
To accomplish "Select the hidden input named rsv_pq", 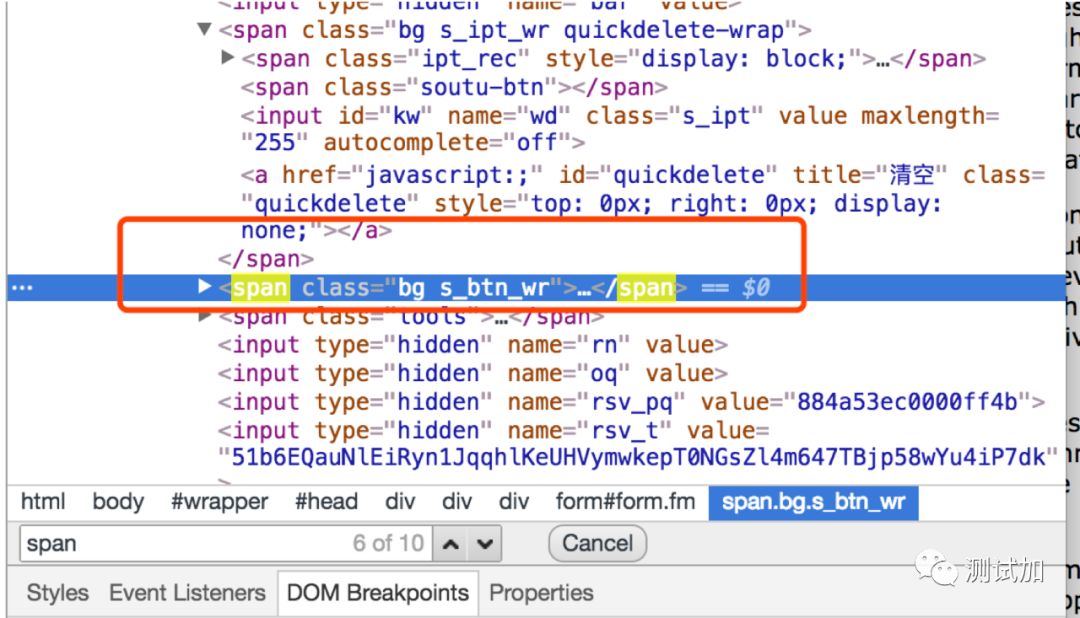I will tap(630, 402).
